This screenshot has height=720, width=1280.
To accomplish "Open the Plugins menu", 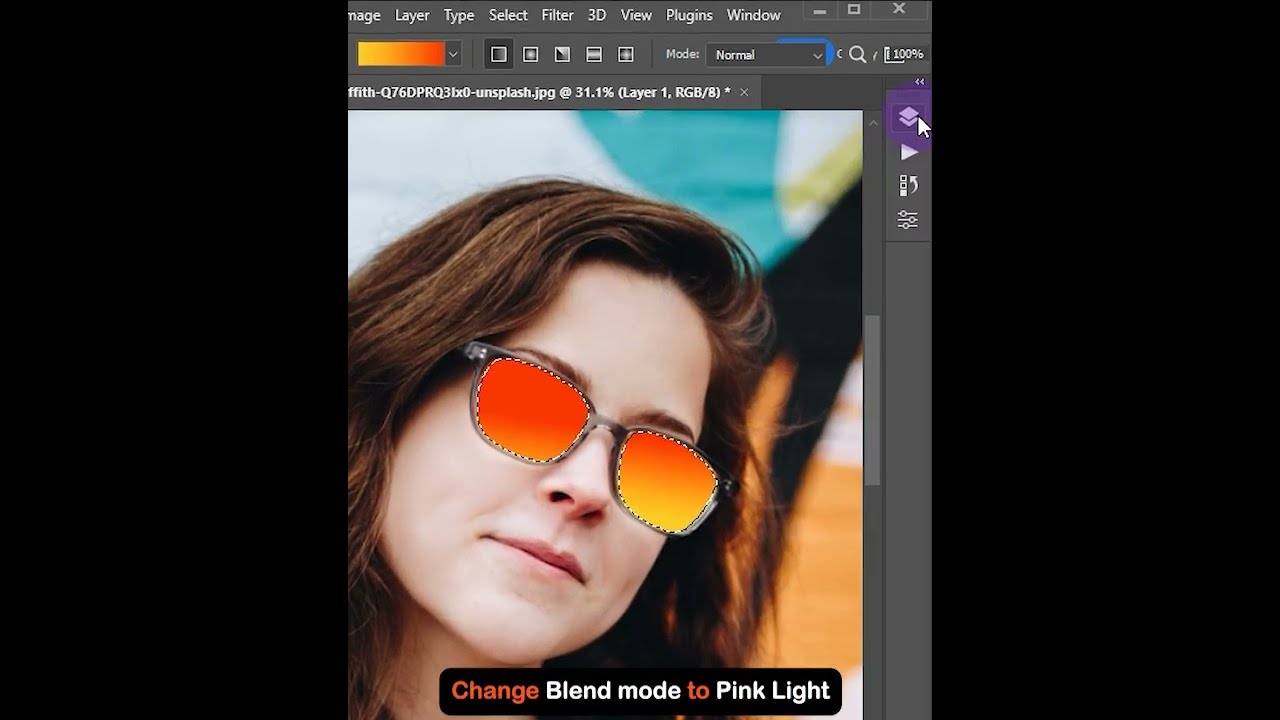I will tap(689, 15).
